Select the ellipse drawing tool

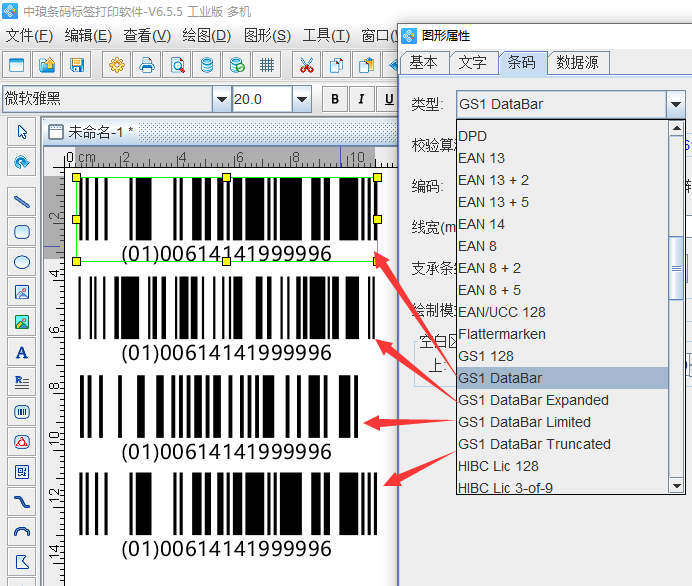(21, 263)
